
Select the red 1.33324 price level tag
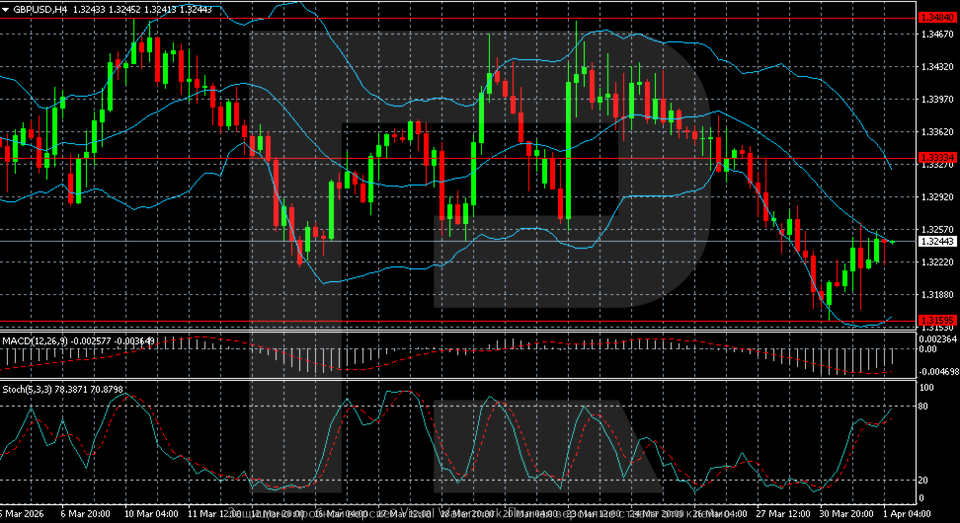[x=938, y=158]
